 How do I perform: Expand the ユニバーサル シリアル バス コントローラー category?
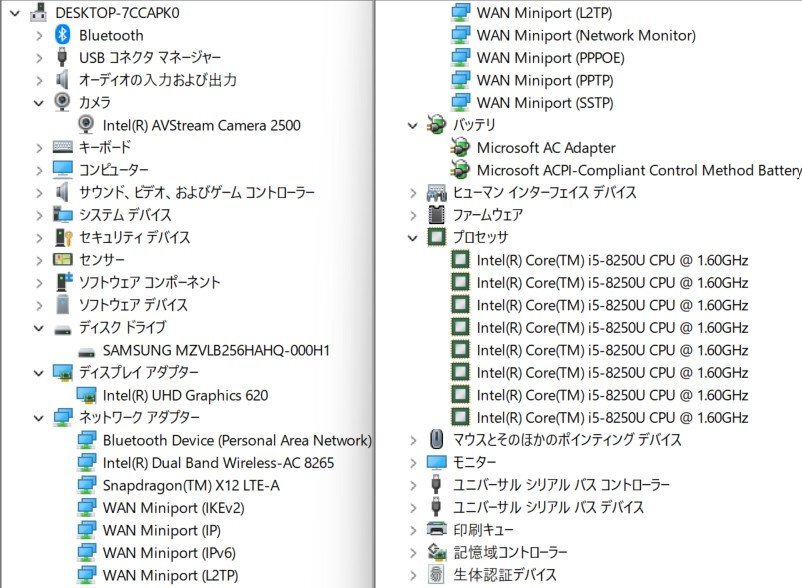point(413,485)
